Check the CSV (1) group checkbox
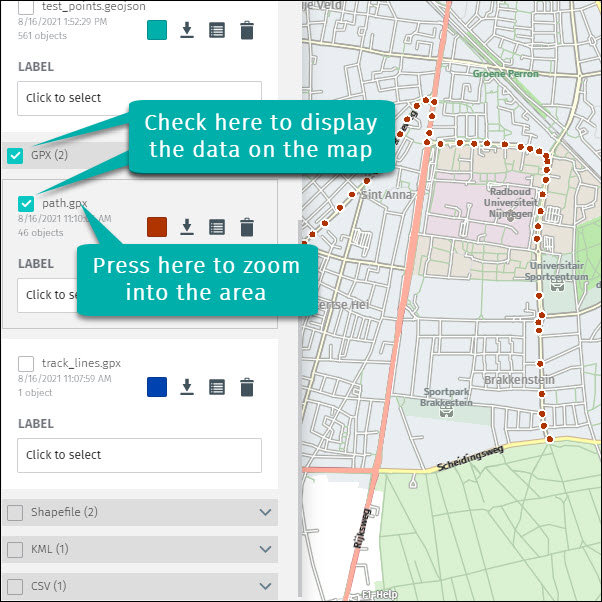Viewport: 602px width, 602px height. click(x=15, y=586)
